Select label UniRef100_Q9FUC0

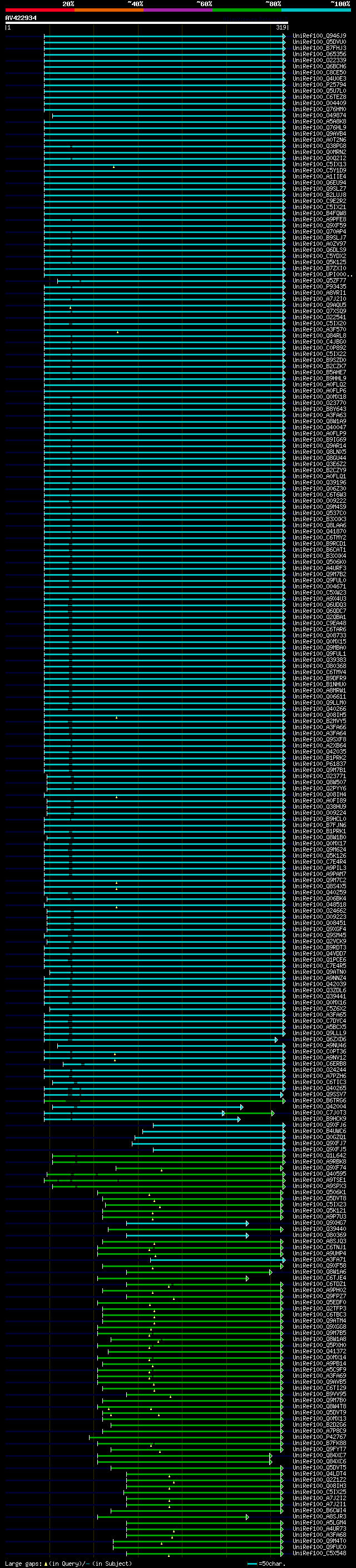tap(319, 1547)
